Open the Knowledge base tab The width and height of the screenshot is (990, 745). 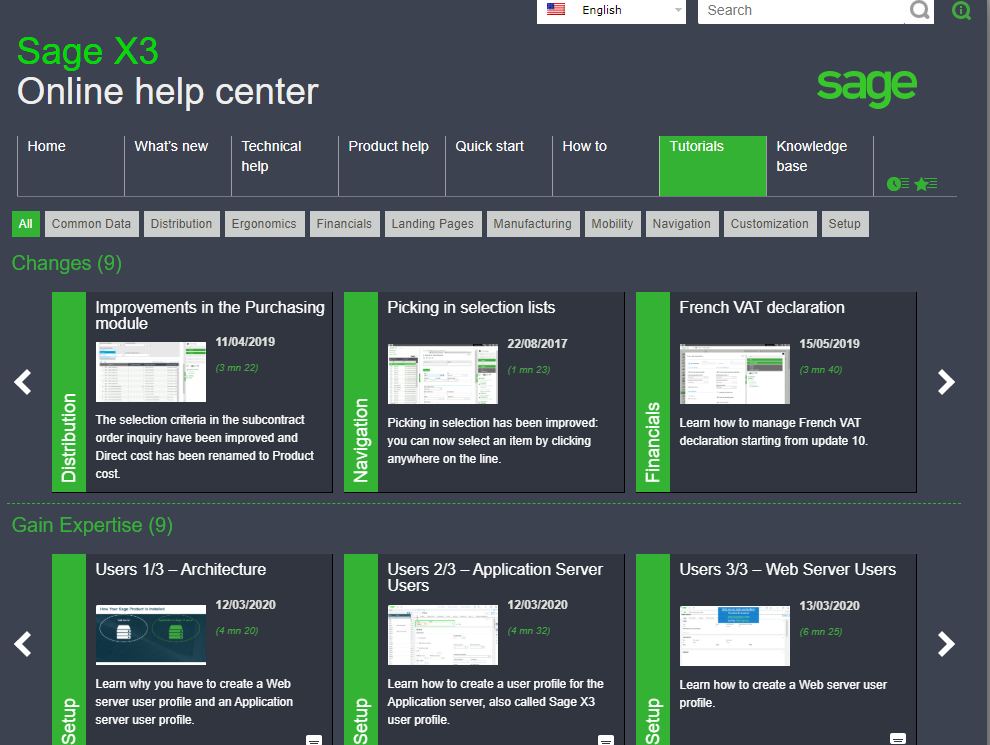tap(820, 166)
